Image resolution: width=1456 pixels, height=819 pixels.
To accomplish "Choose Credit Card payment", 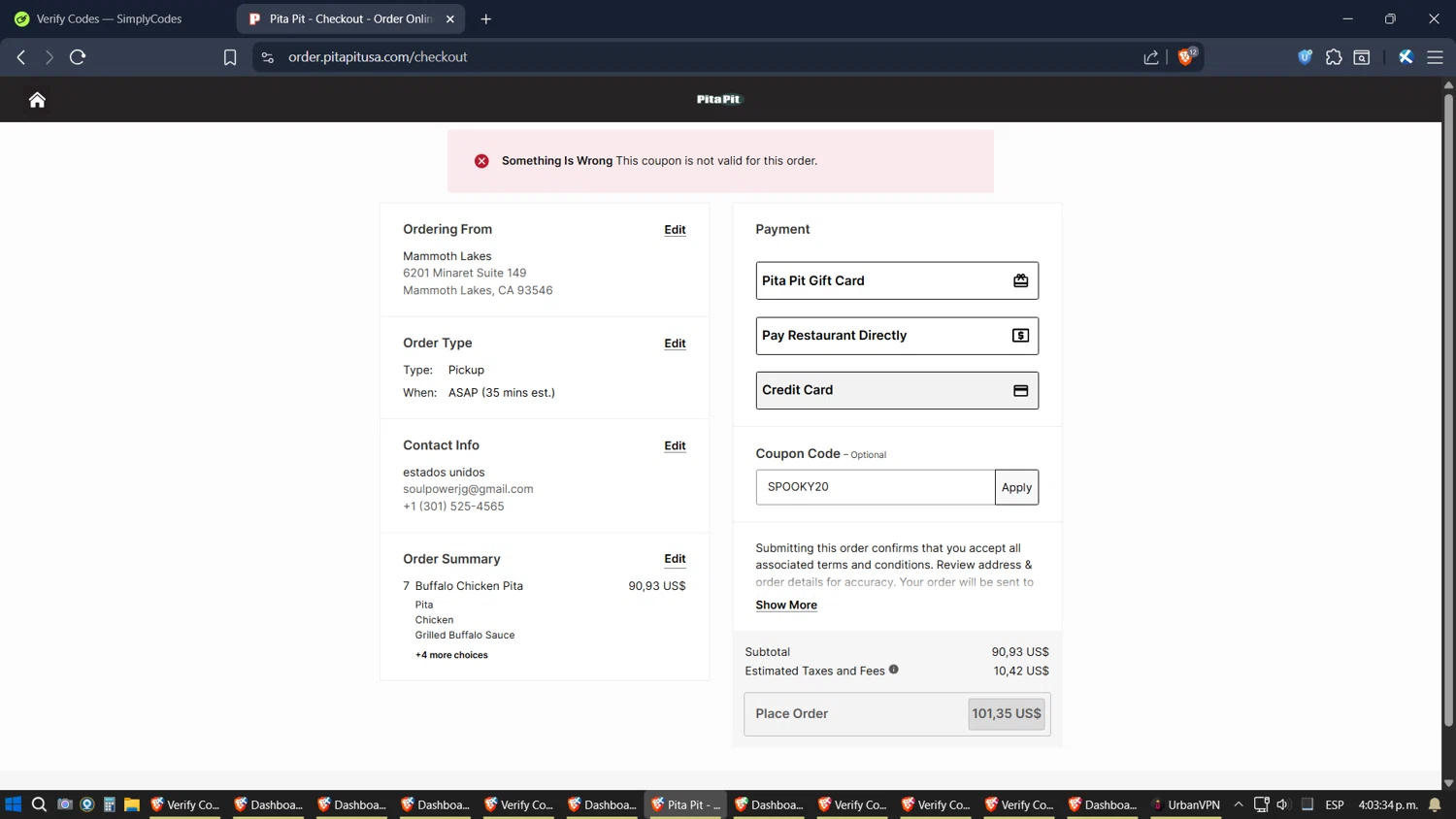I will 897,390.
